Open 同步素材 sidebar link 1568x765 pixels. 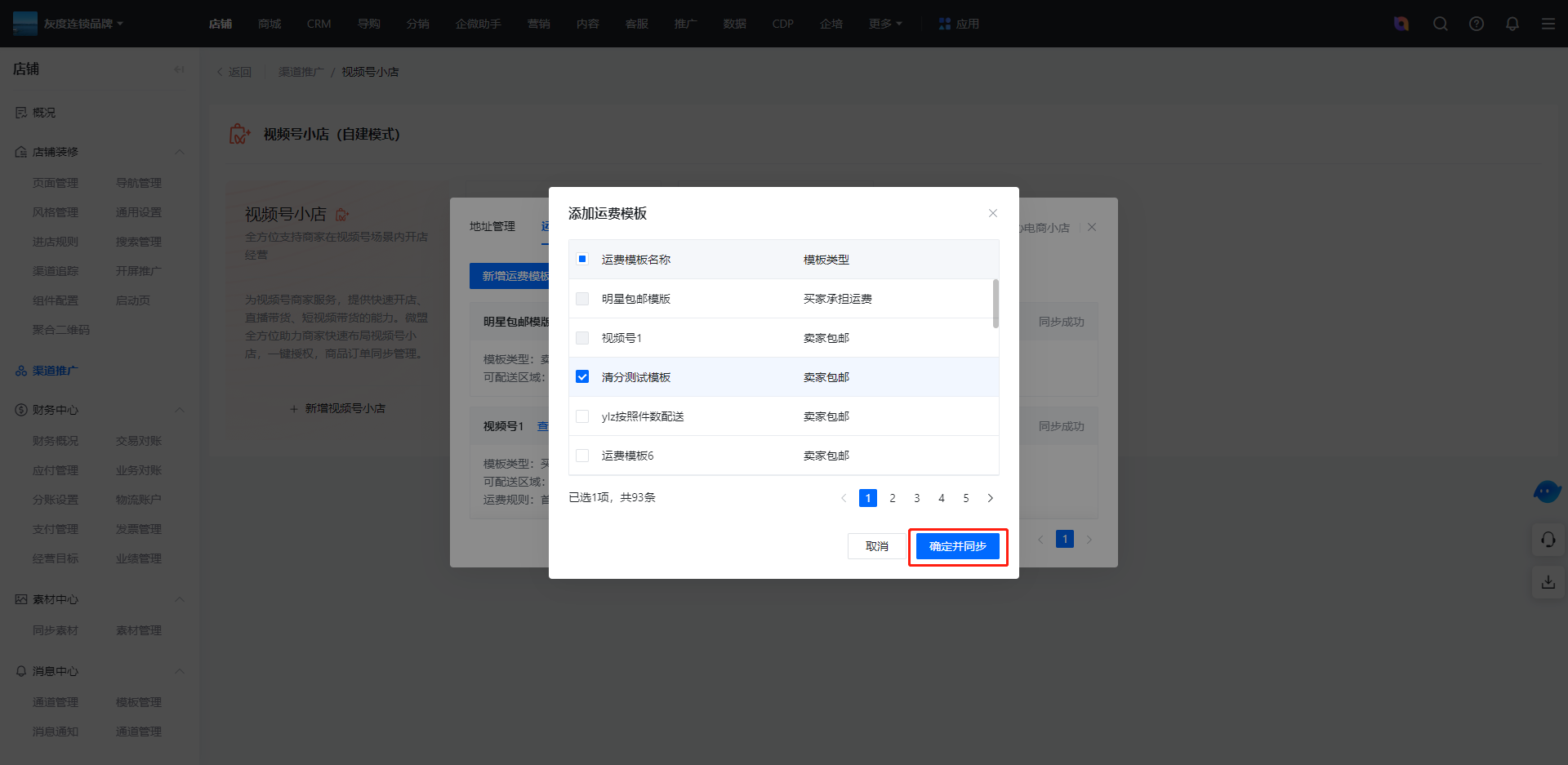click(56, 630)
